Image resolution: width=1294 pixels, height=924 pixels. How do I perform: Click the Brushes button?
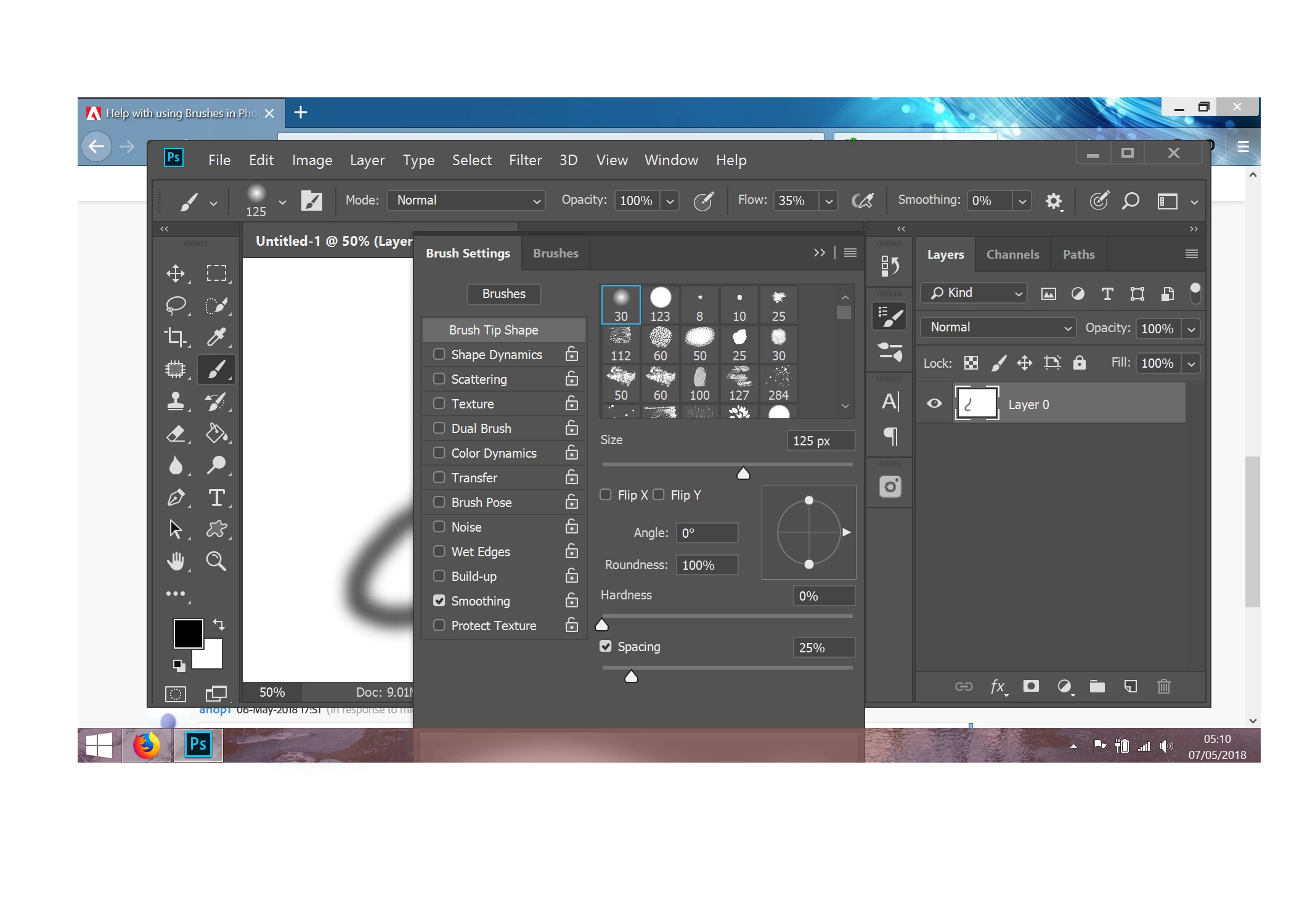click(503, 294)
